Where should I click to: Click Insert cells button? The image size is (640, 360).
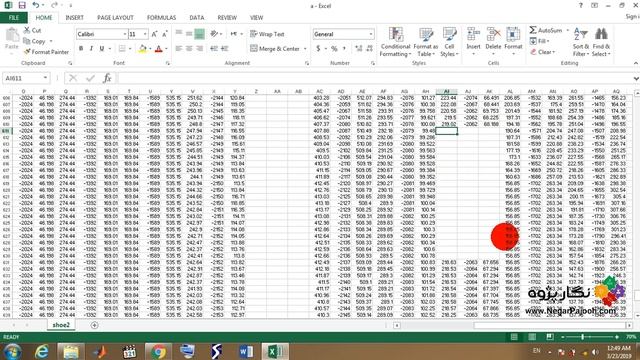473,41
